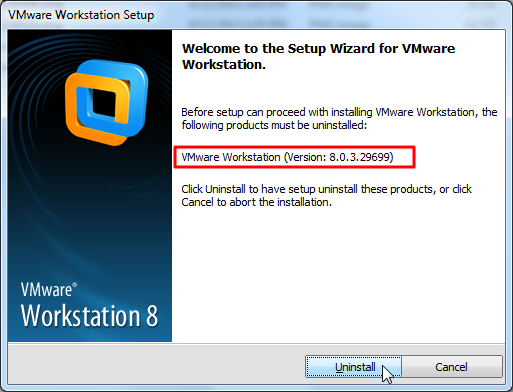513x392 pixels.
Task: Select the version 8.0.3.29699 product line
Action: (287, 157)
